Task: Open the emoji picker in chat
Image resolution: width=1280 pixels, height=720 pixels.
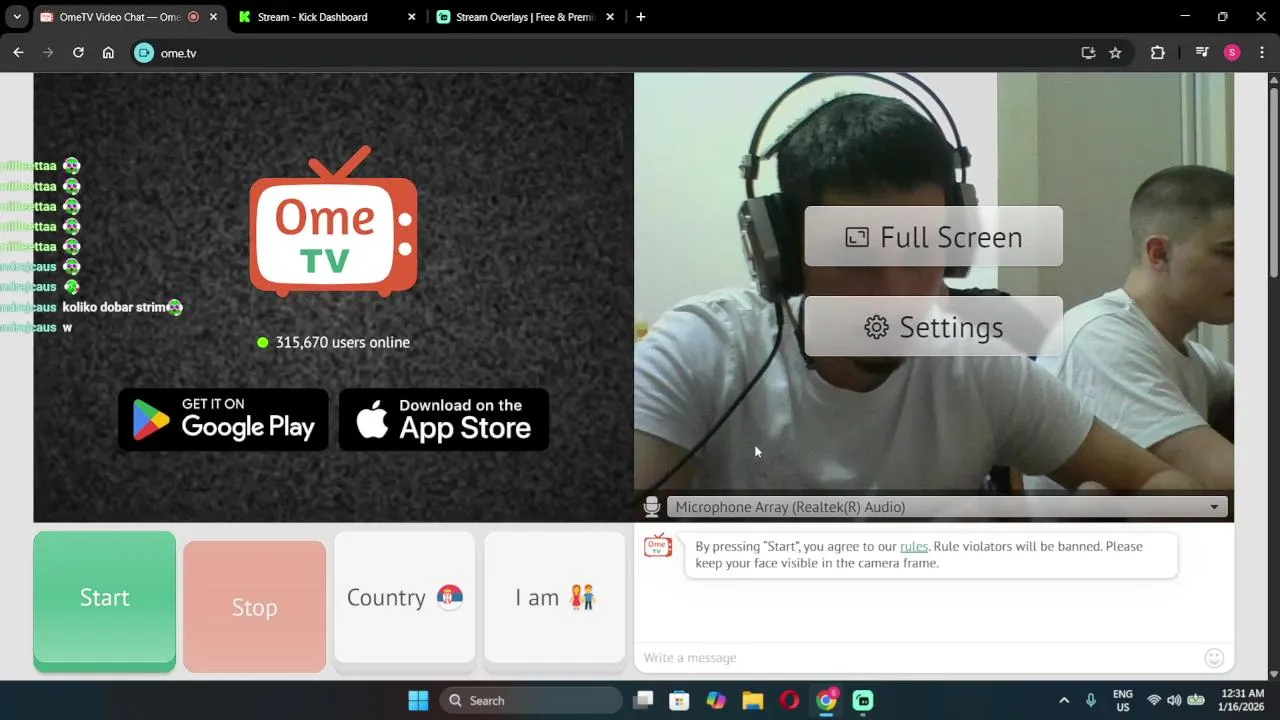Action: pyautogui.click(x=1214, y=657)
